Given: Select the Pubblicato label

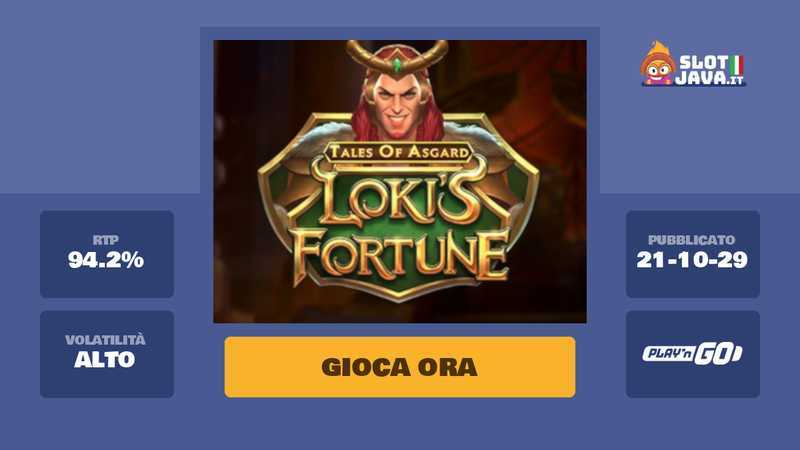Looking at the screenshot, I should click(x=692, y=240).
